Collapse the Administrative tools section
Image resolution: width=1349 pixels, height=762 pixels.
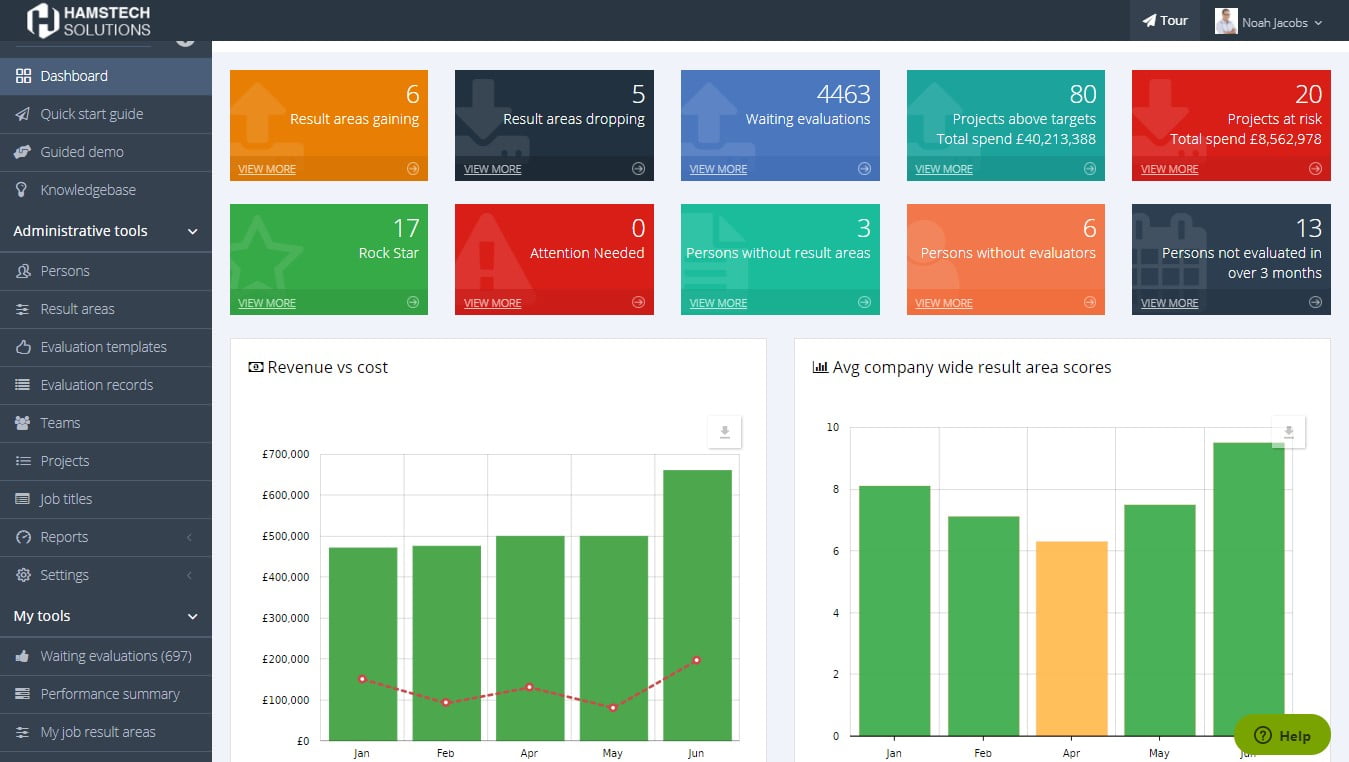(x=193, y=232)
